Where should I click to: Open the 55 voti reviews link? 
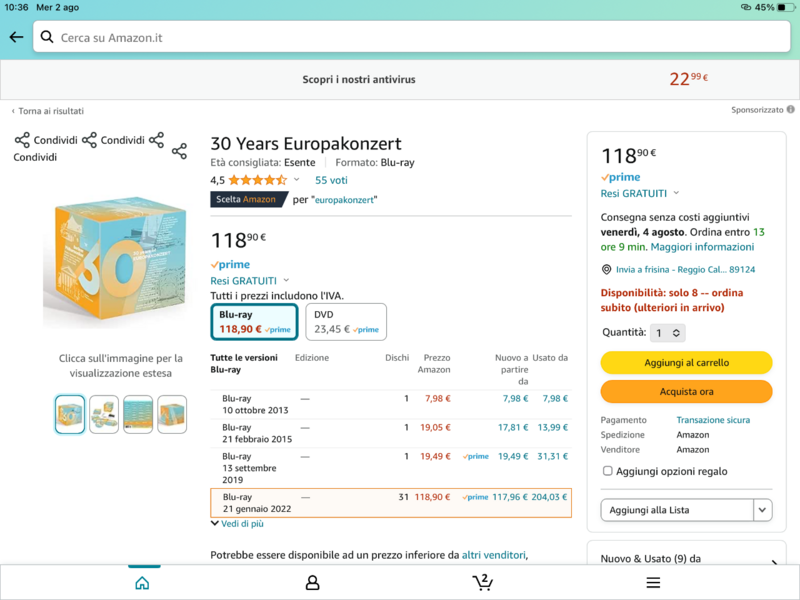tap(331, 180)
